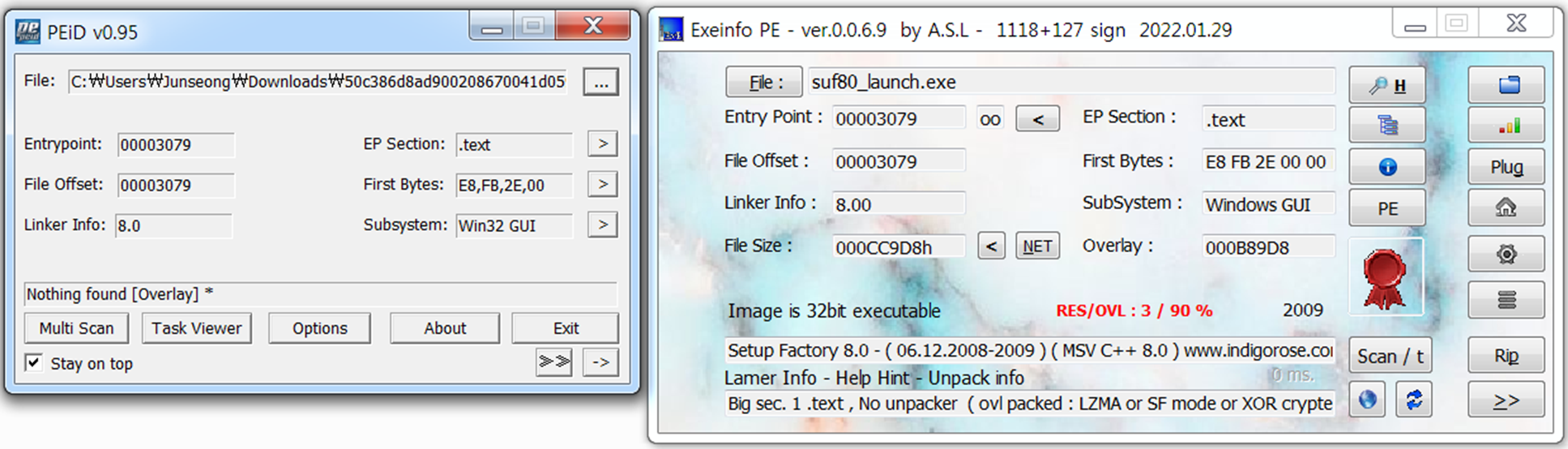The width and height of the screenshot is (1568, 449).
Task: Click the PEiD title bar icon
Action: tap(28, 32)
